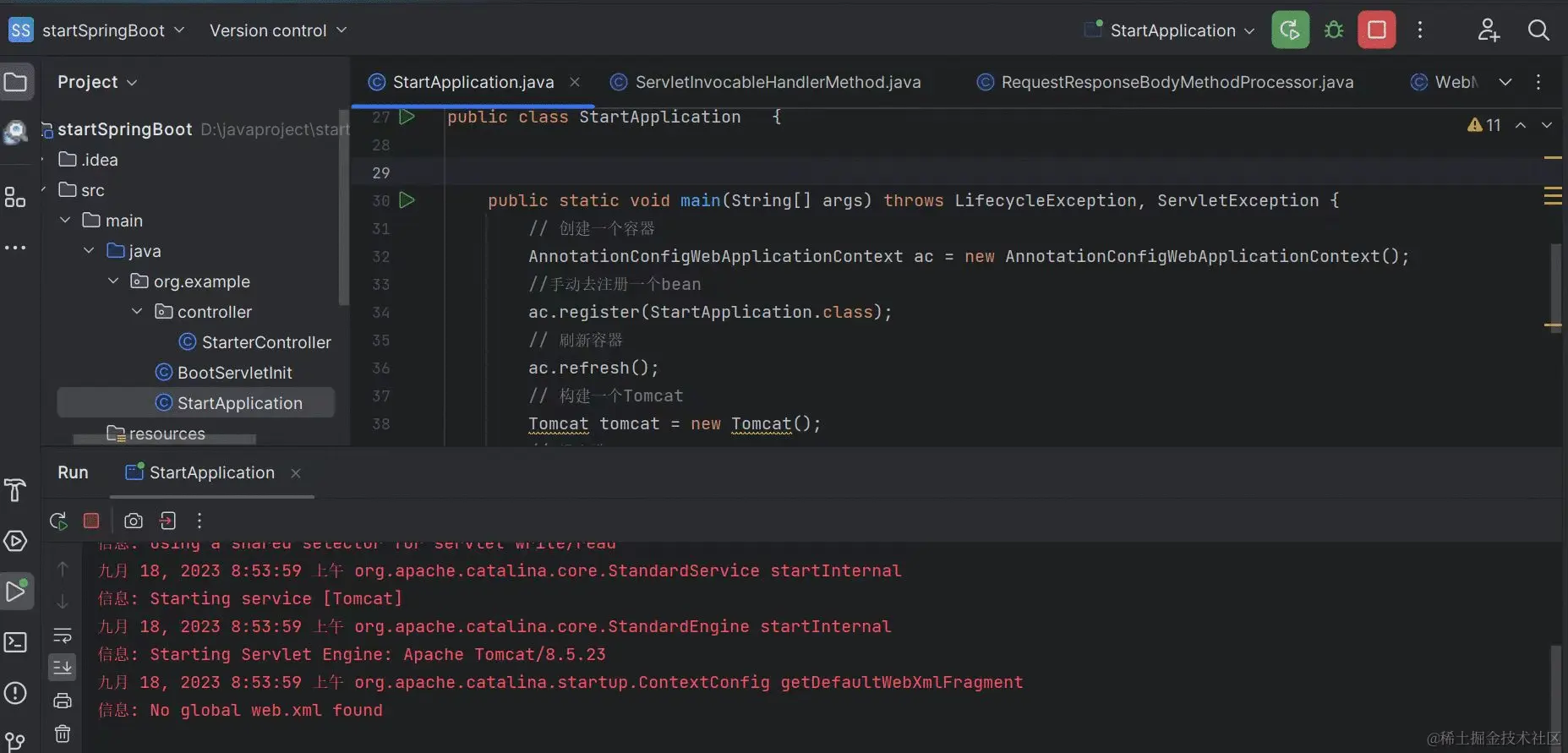1568x753 pixels.
Task: Select the resources folder in project tree
Action: coord(156,434)
